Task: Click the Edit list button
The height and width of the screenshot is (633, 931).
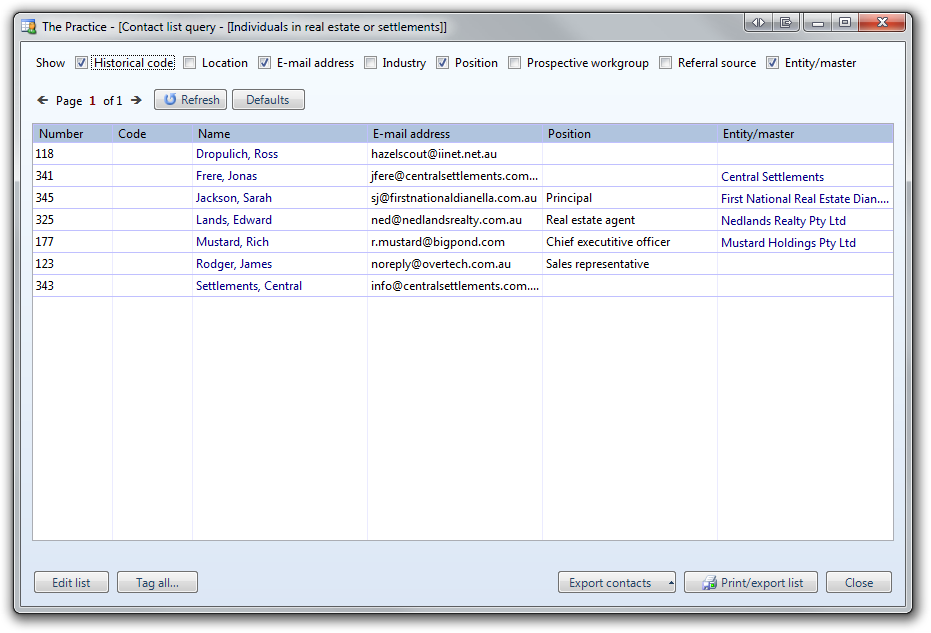Action: pos(71,583)
